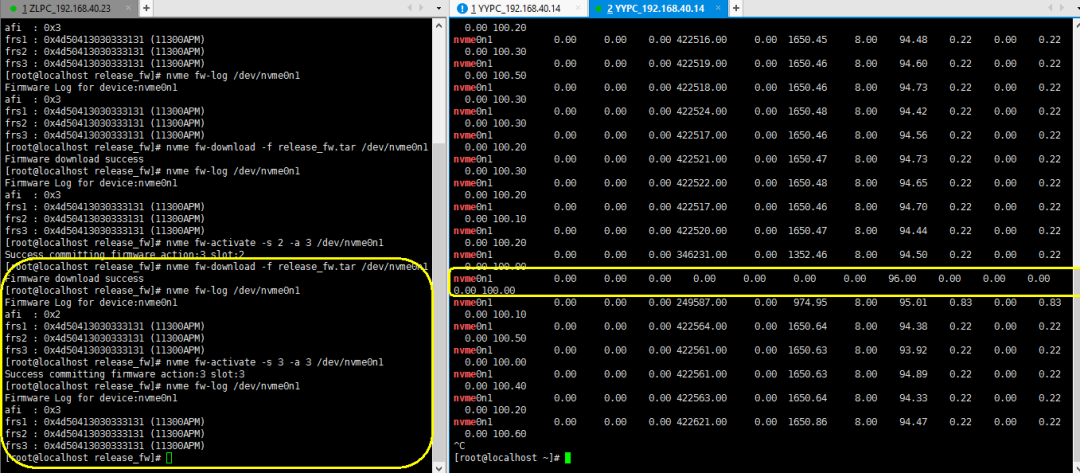Close the second YYPC_192.168.40.14 tab
Screen dimensions: 1080x473
coord(718,8)
